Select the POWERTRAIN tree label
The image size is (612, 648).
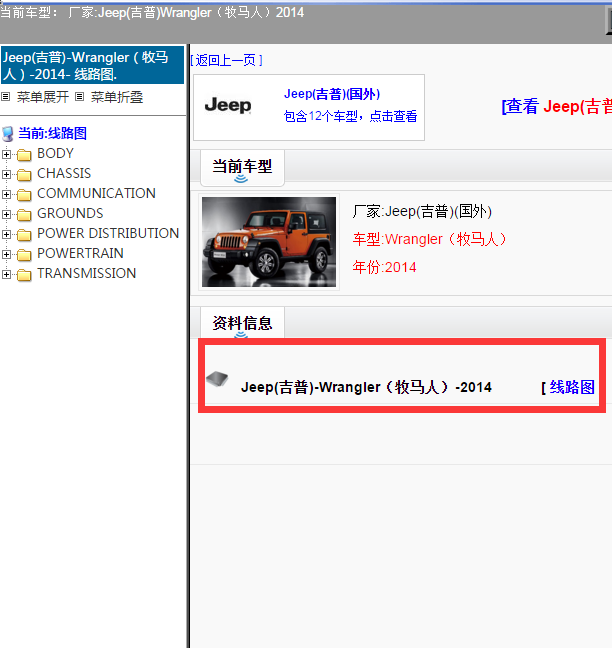pyautogui.click(x=80, y=253)
